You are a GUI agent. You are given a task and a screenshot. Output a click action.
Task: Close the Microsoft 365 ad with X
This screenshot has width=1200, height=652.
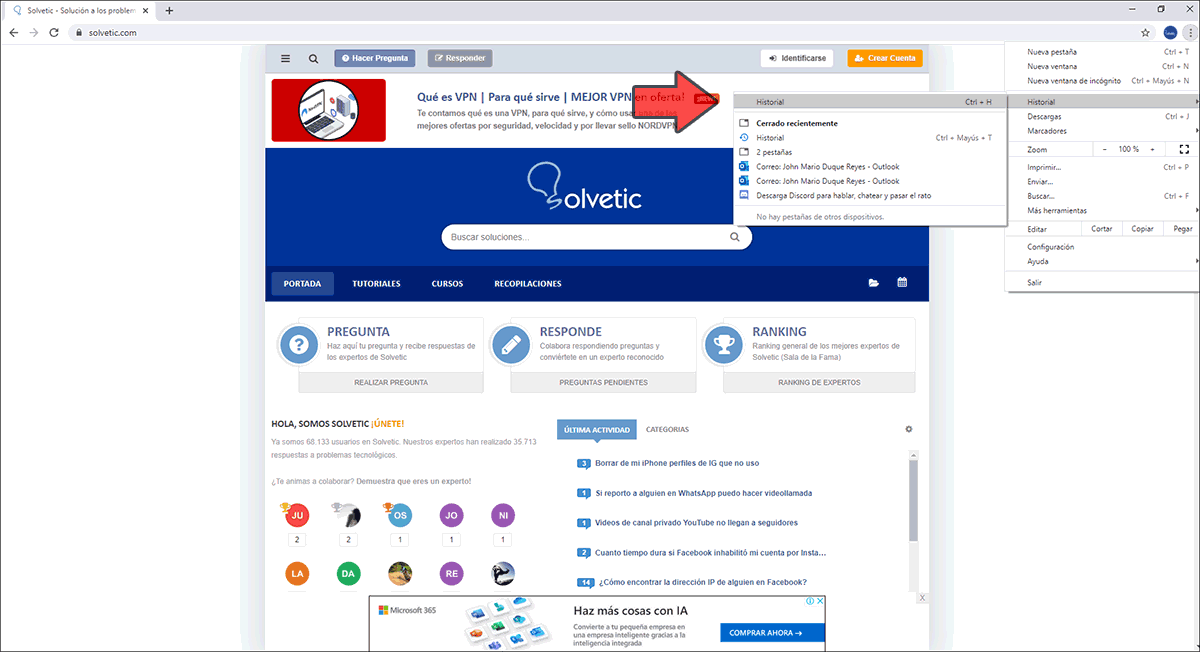820,601
